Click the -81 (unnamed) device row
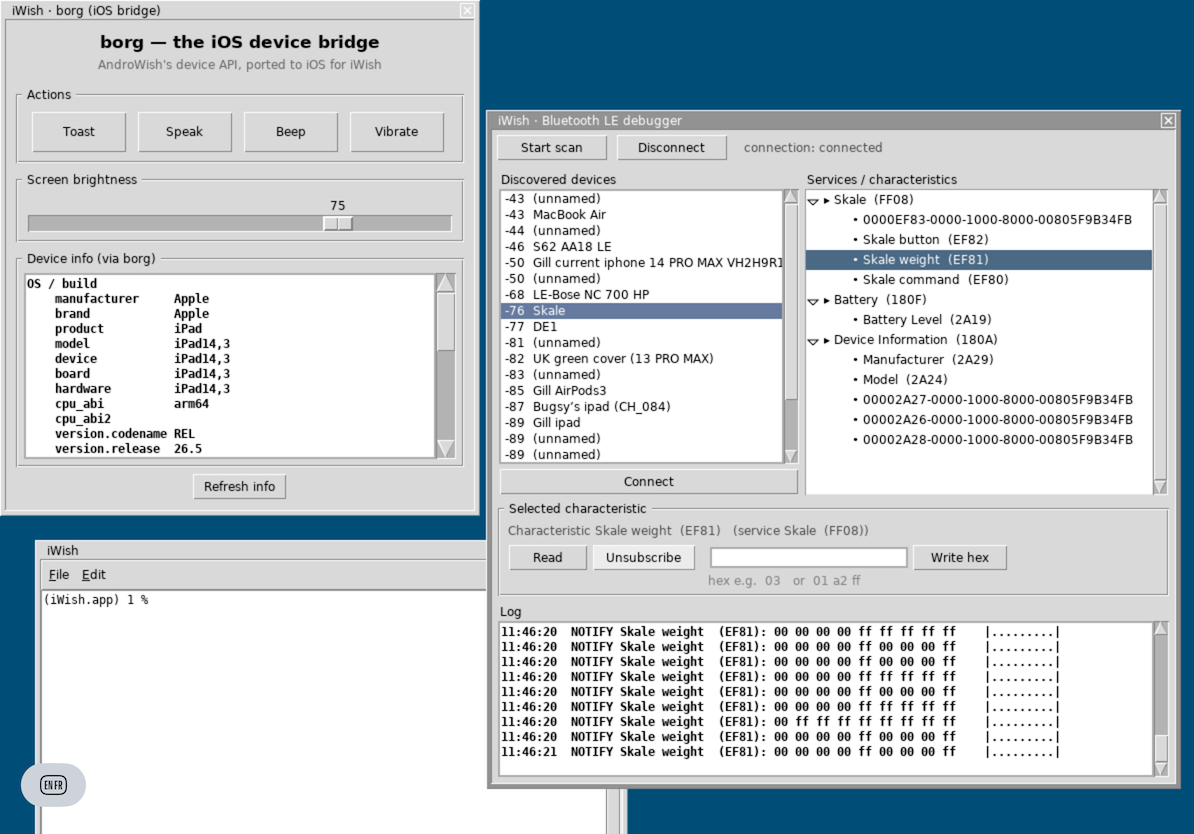The height and width of the screenshot is (834, 1194). point(641,343)
